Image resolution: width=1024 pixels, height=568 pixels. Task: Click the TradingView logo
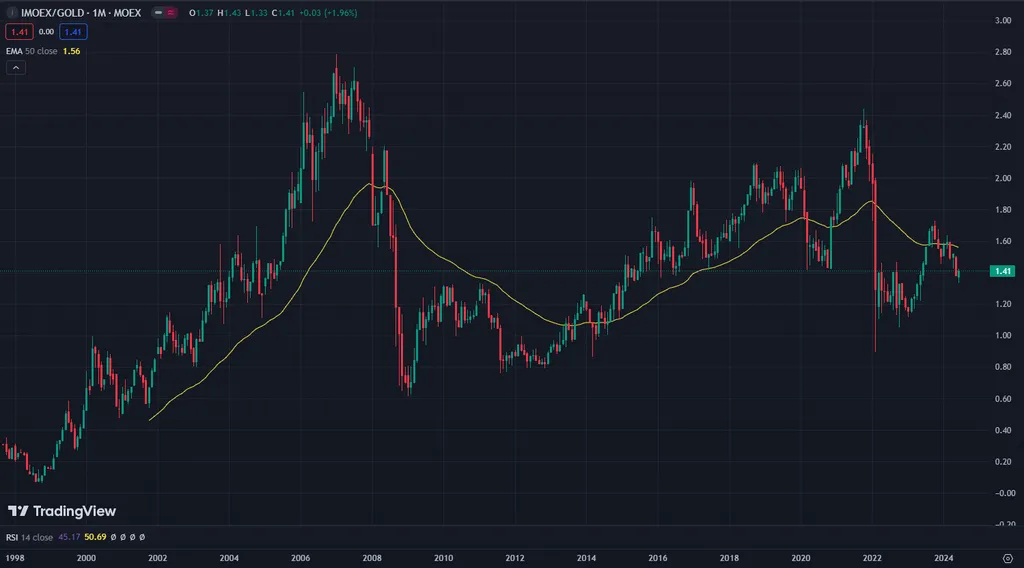62,511
